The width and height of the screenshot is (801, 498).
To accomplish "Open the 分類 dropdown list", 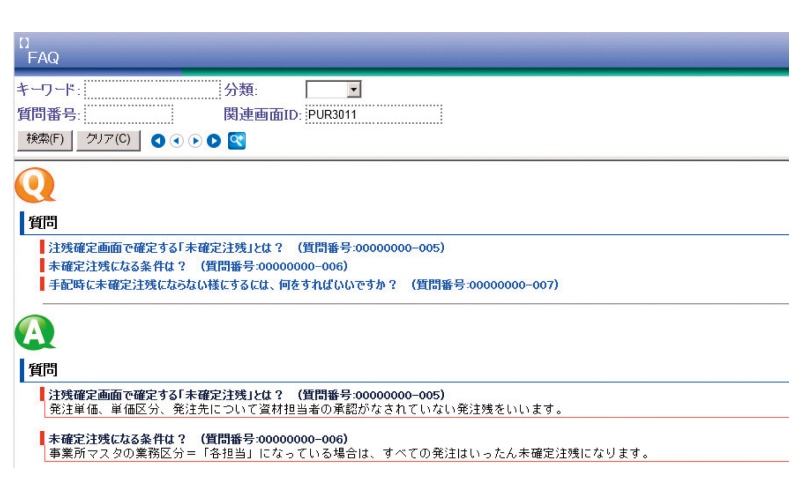I will tap(352, 90).
